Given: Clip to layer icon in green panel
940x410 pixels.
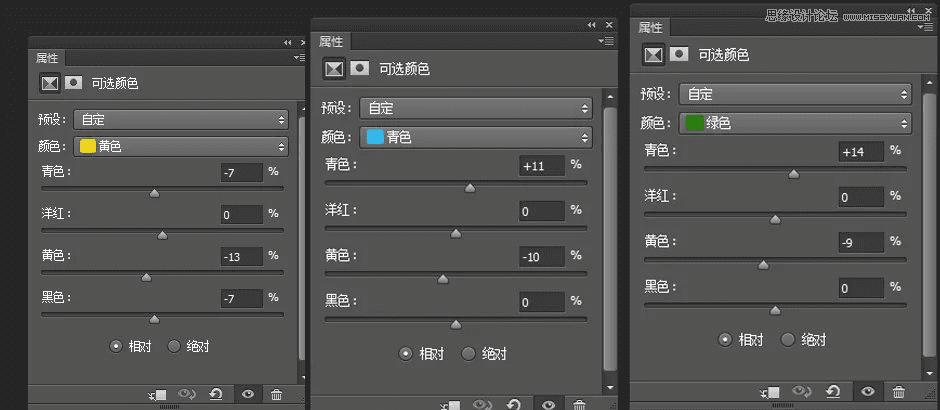Looking at the screenshot, I should [770, 393].
